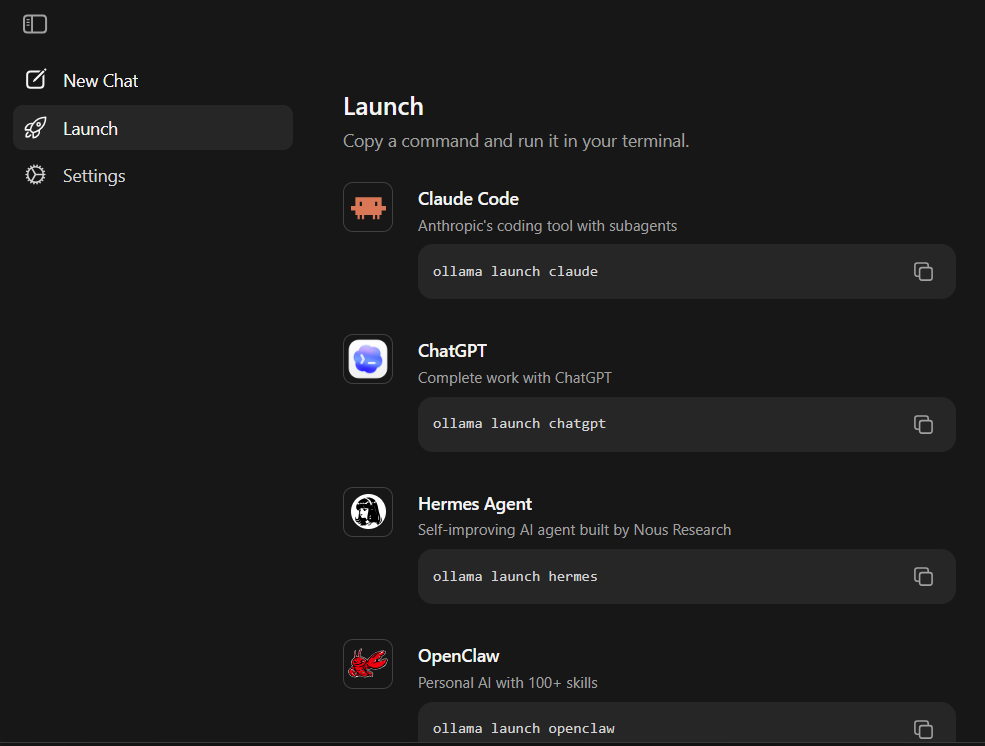
Task: Click the OpenClaw lobster icon
Action: (368, 664)
